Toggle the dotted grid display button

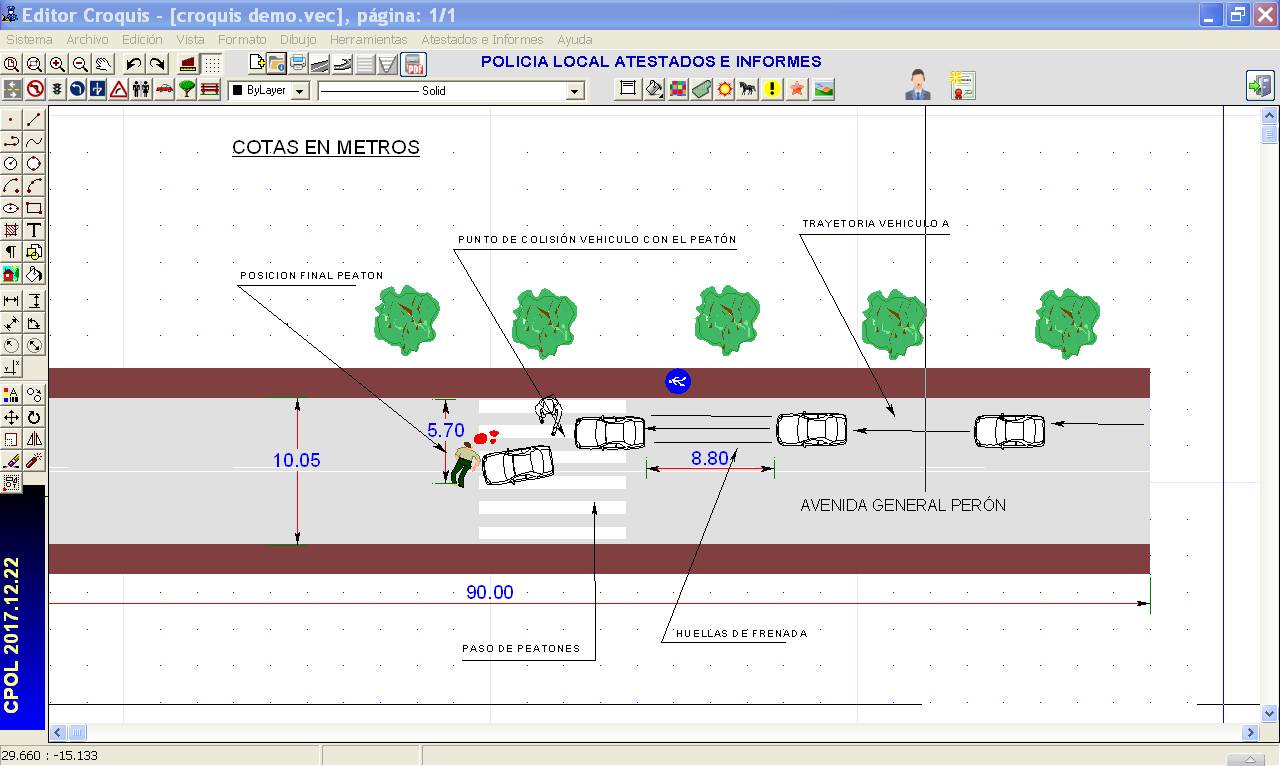pos(212,65)
